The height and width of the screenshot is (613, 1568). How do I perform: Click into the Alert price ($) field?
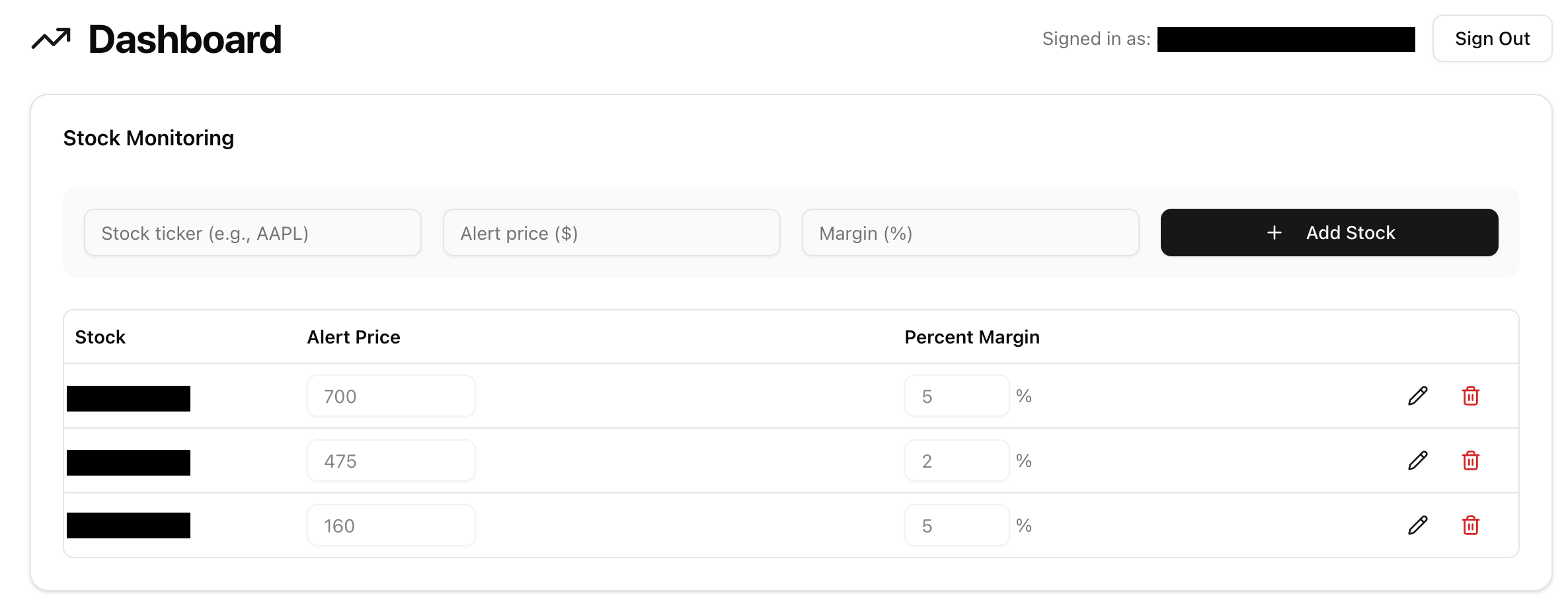[x=611, y=233]
